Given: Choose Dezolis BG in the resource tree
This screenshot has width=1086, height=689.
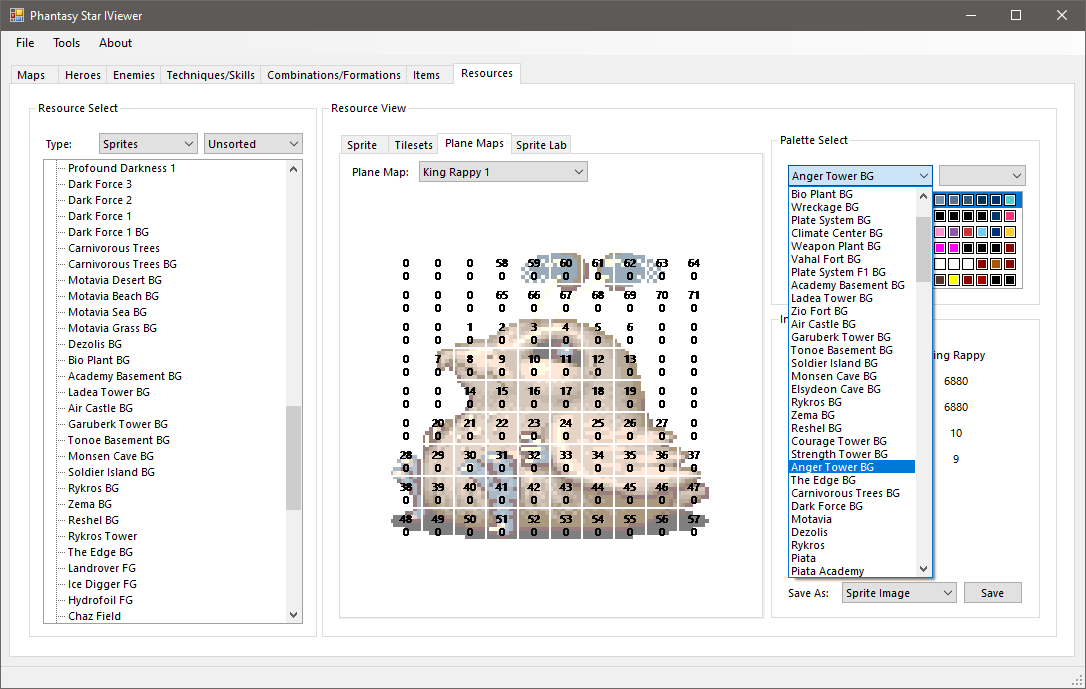Looking at the screenshot, I should tap(95, 344).
